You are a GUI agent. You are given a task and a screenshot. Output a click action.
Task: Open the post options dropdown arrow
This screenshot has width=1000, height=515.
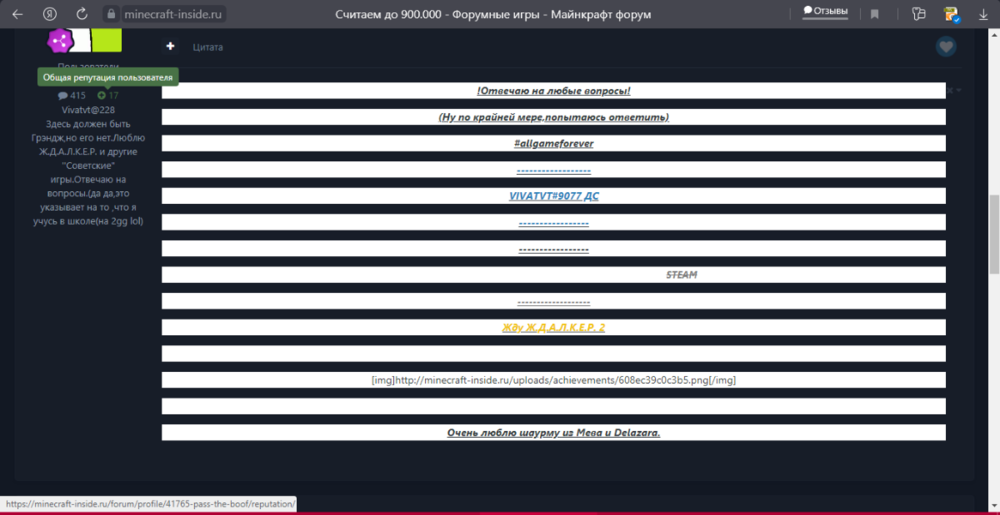[x=958, y=91]
